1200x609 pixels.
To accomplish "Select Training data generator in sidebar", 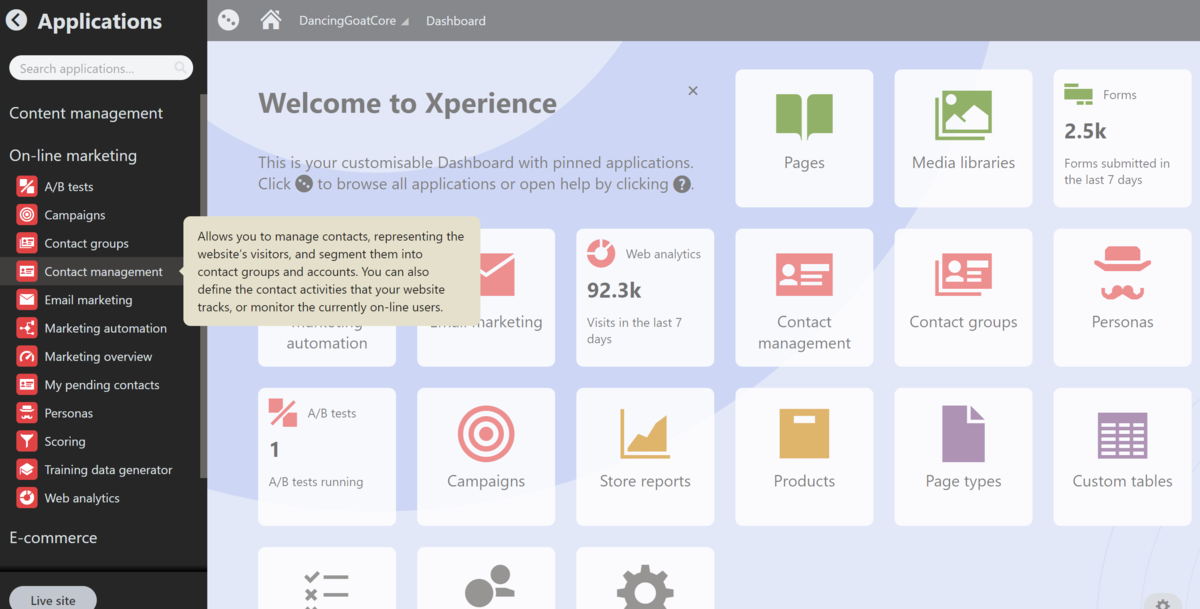I will click(x=108, y=470).
